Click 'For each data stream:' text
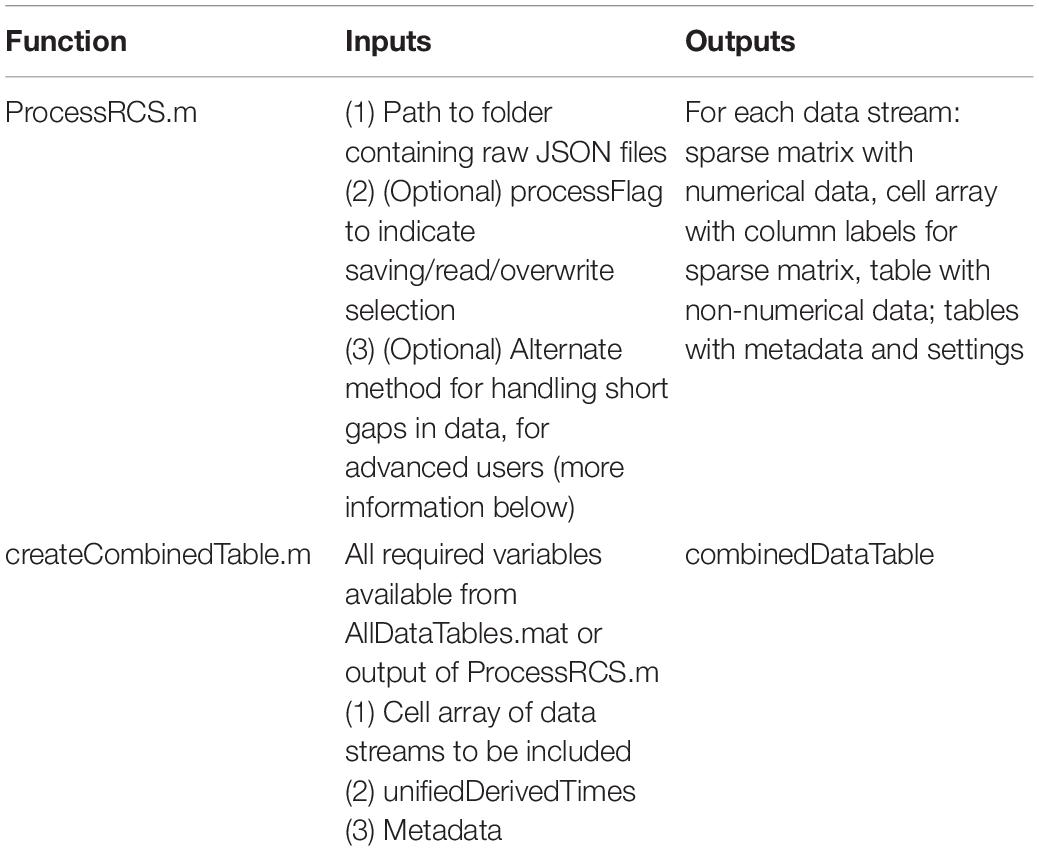Screen dimensions: 1039x851 (x=822, y=113)
